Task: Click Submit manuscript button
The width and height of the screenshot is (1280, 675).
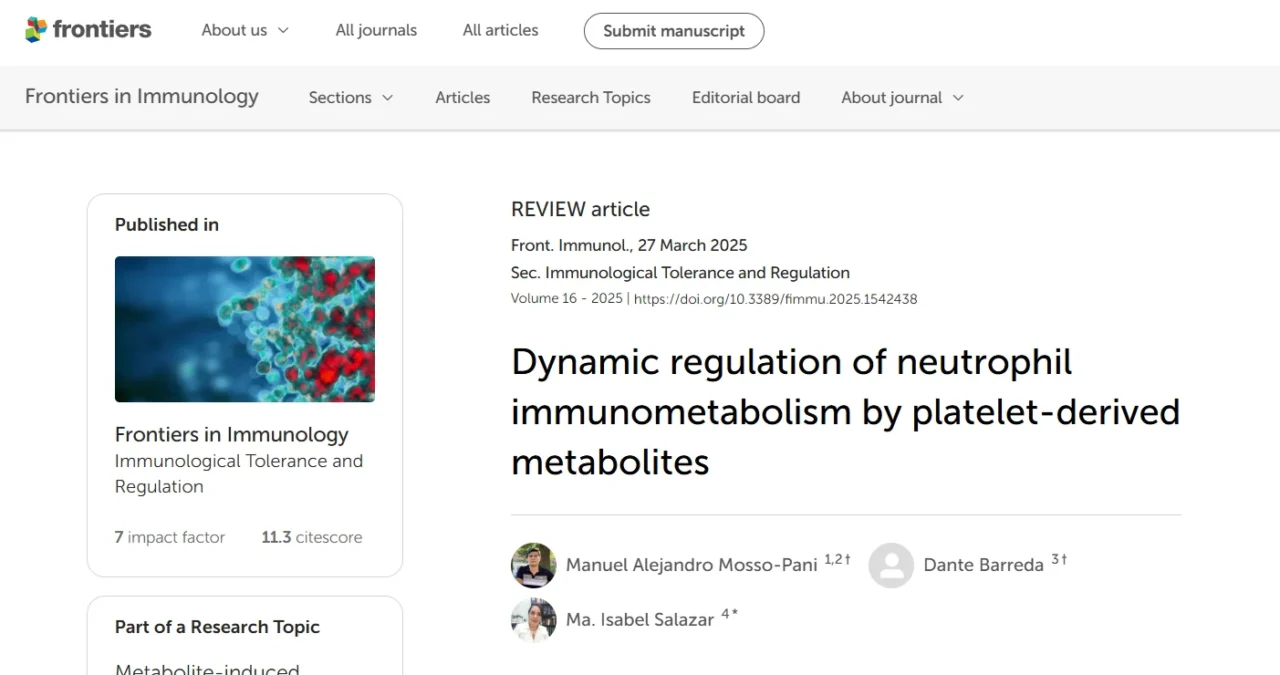Action: click(x=674, y=31)
